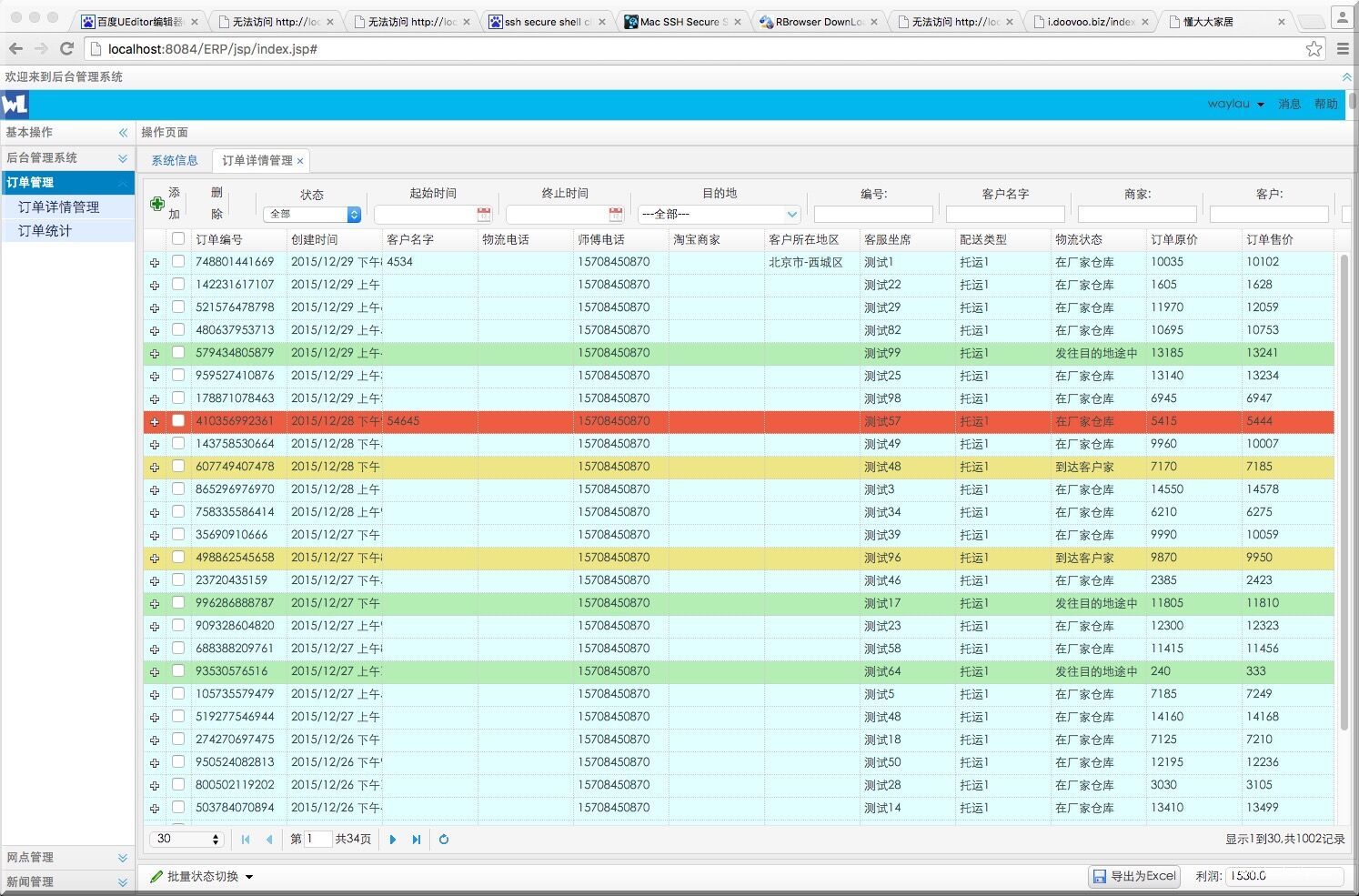Go to the next page of orders
This screenshot has width=1359, height=896.
coord(393,840)
